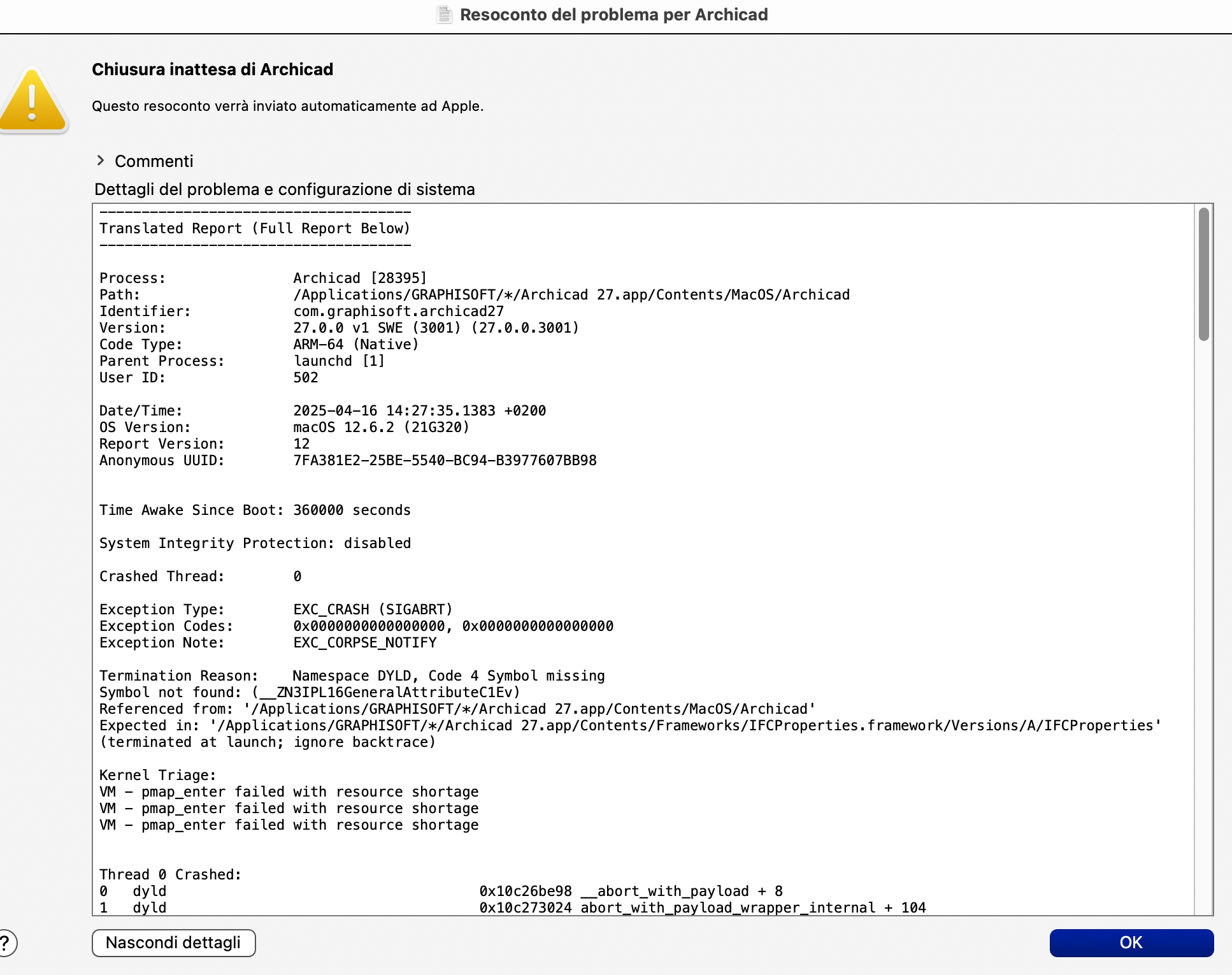Image resolution: width=1232 pixels, height=975 pixels.
Task: Click the Path value for Archicad 27.app
Action: 571,294
